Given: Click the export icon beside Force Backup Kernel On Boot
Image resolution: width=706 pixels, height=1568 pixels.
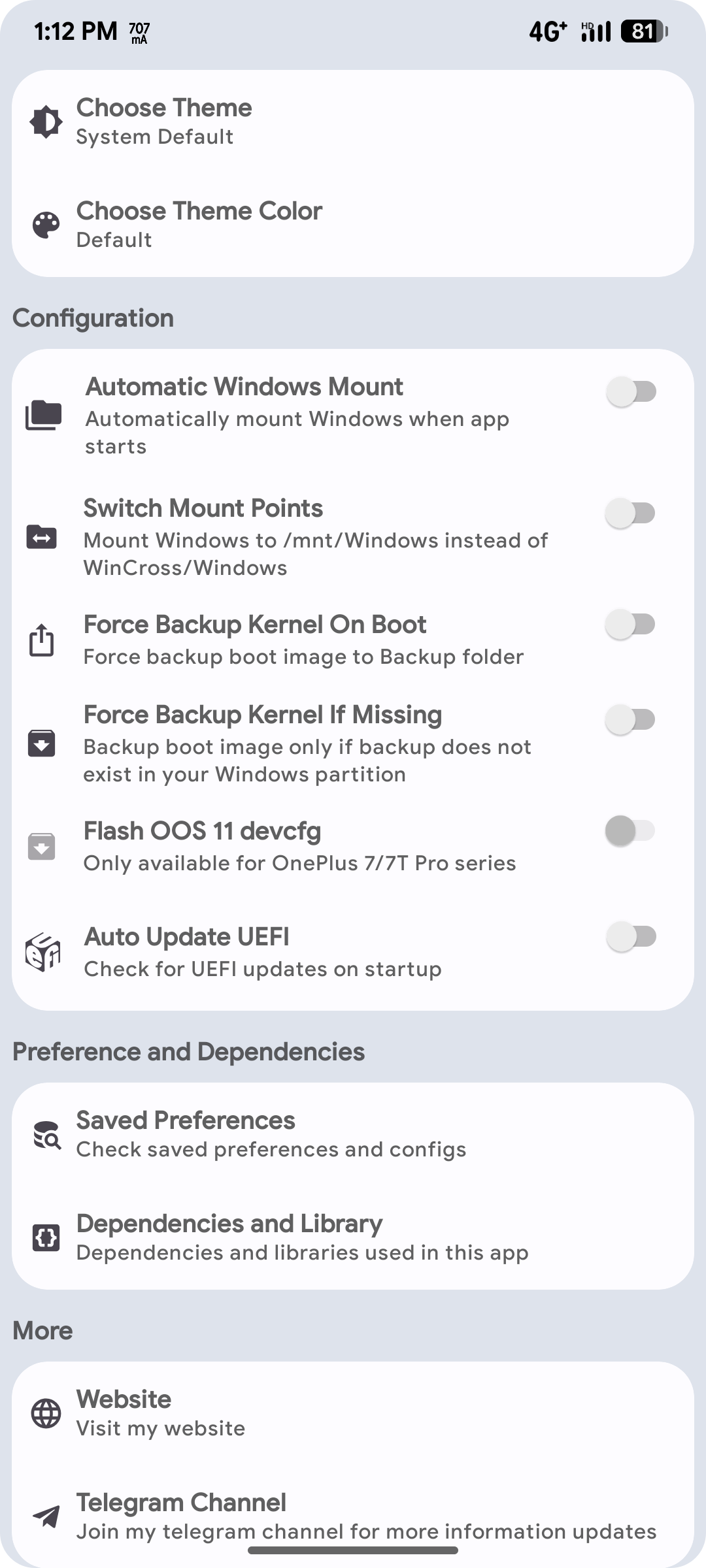Looking at the screenshot, I should 41,640.
